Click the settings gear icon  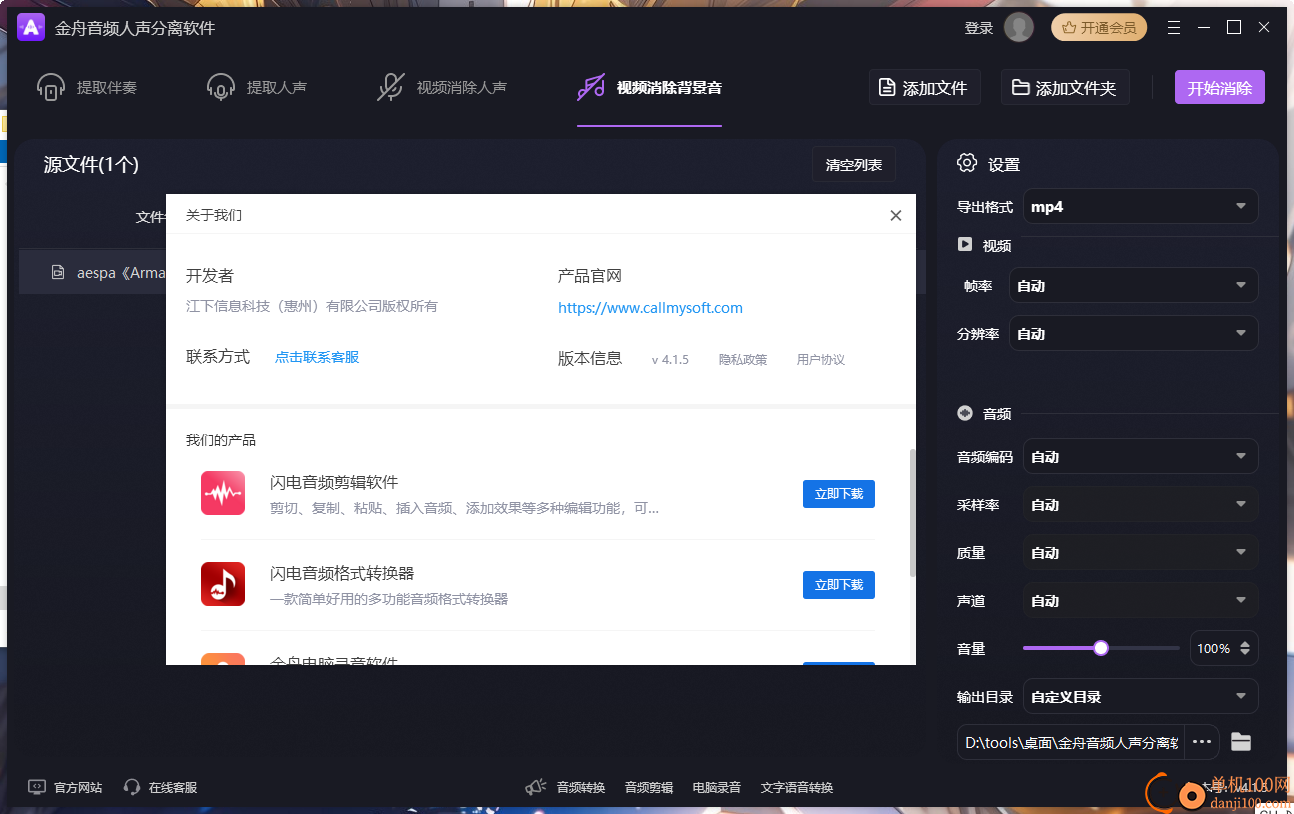tap(967, 163)
